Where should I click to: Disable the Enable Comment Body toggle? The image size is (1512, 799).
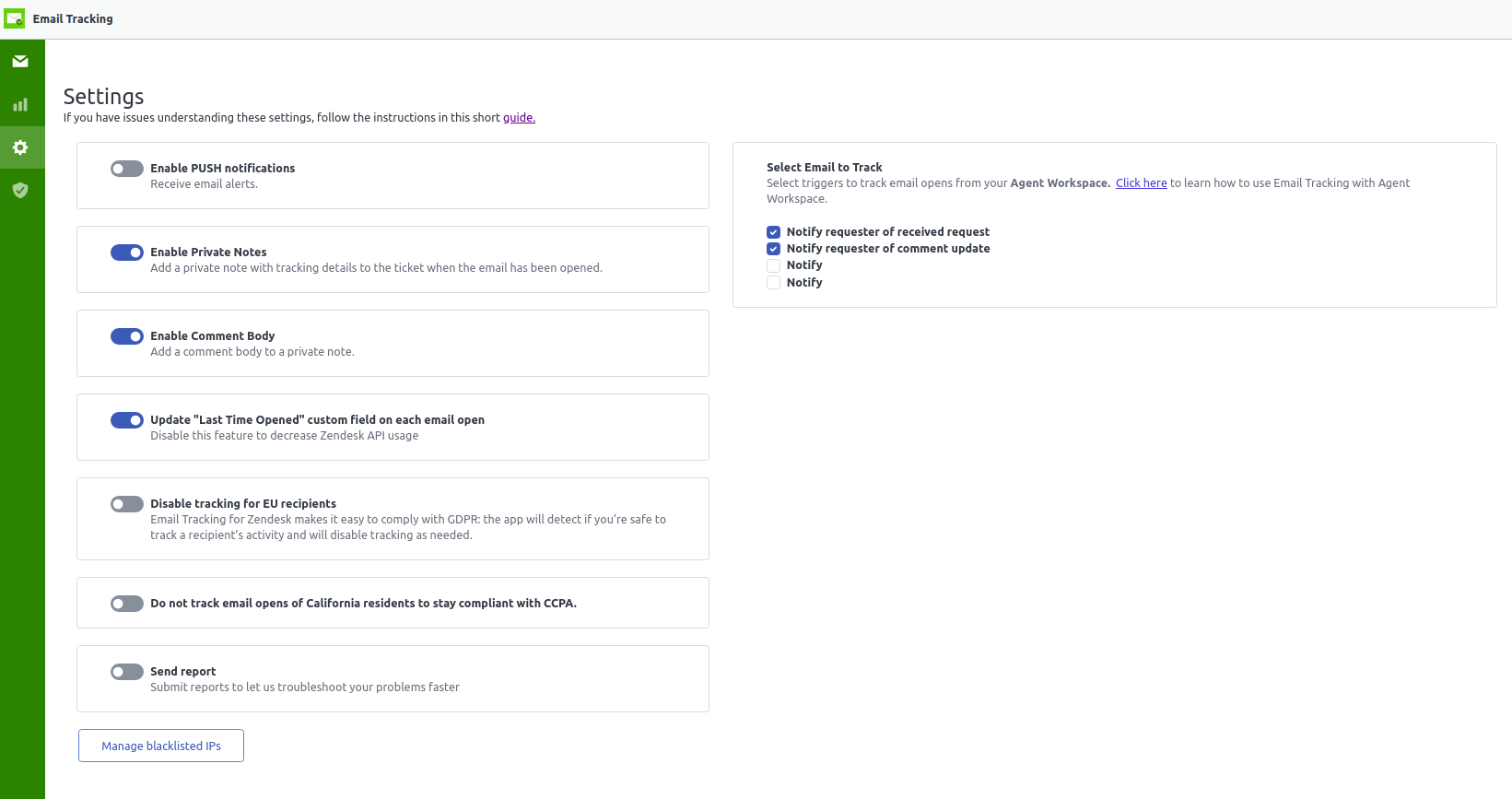tap(127, 336)
